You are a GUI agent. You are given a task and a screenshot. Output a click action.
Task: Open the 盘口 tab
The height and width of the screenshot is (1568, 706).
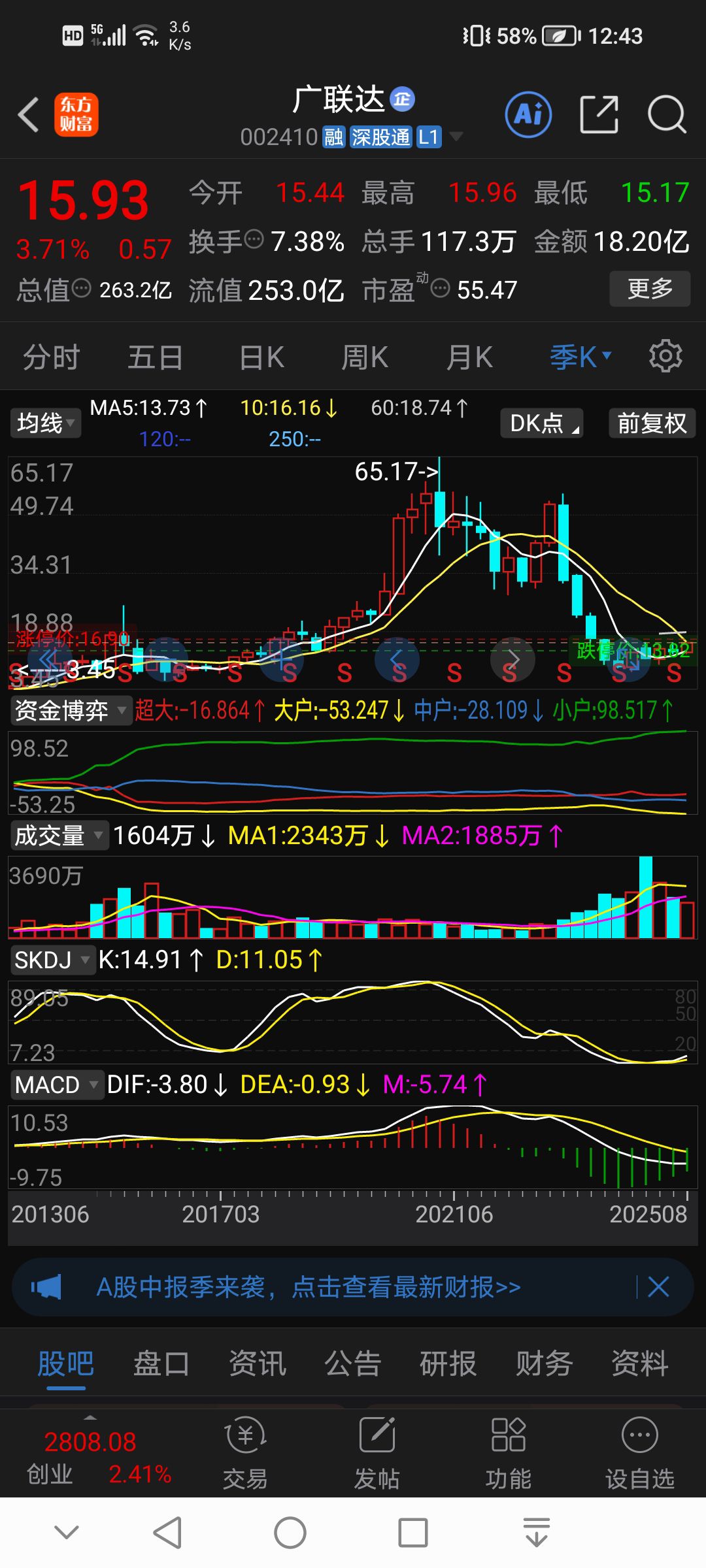161,1364
